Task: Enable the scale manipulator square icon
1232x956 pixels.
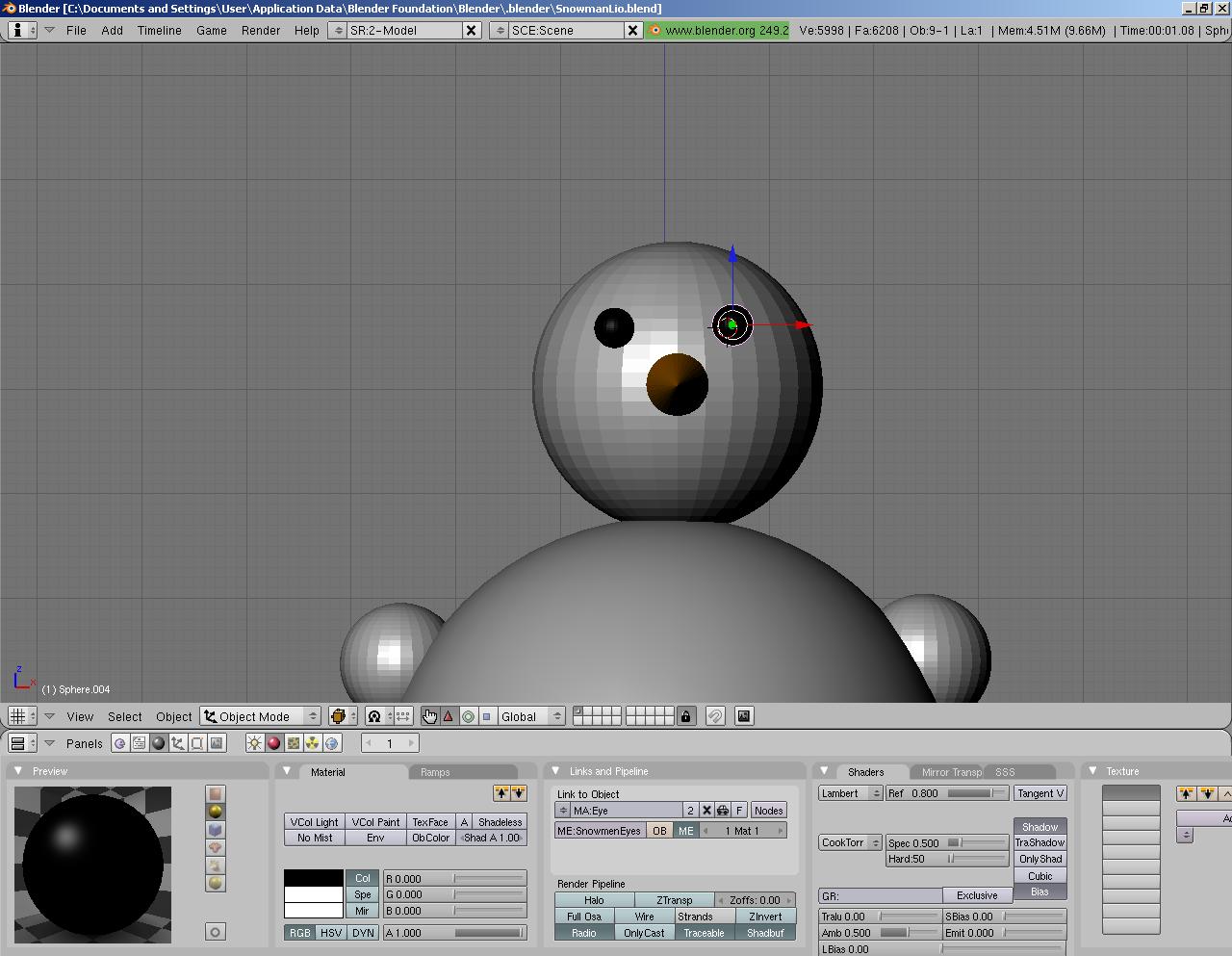Action: (x=487, y=716)
